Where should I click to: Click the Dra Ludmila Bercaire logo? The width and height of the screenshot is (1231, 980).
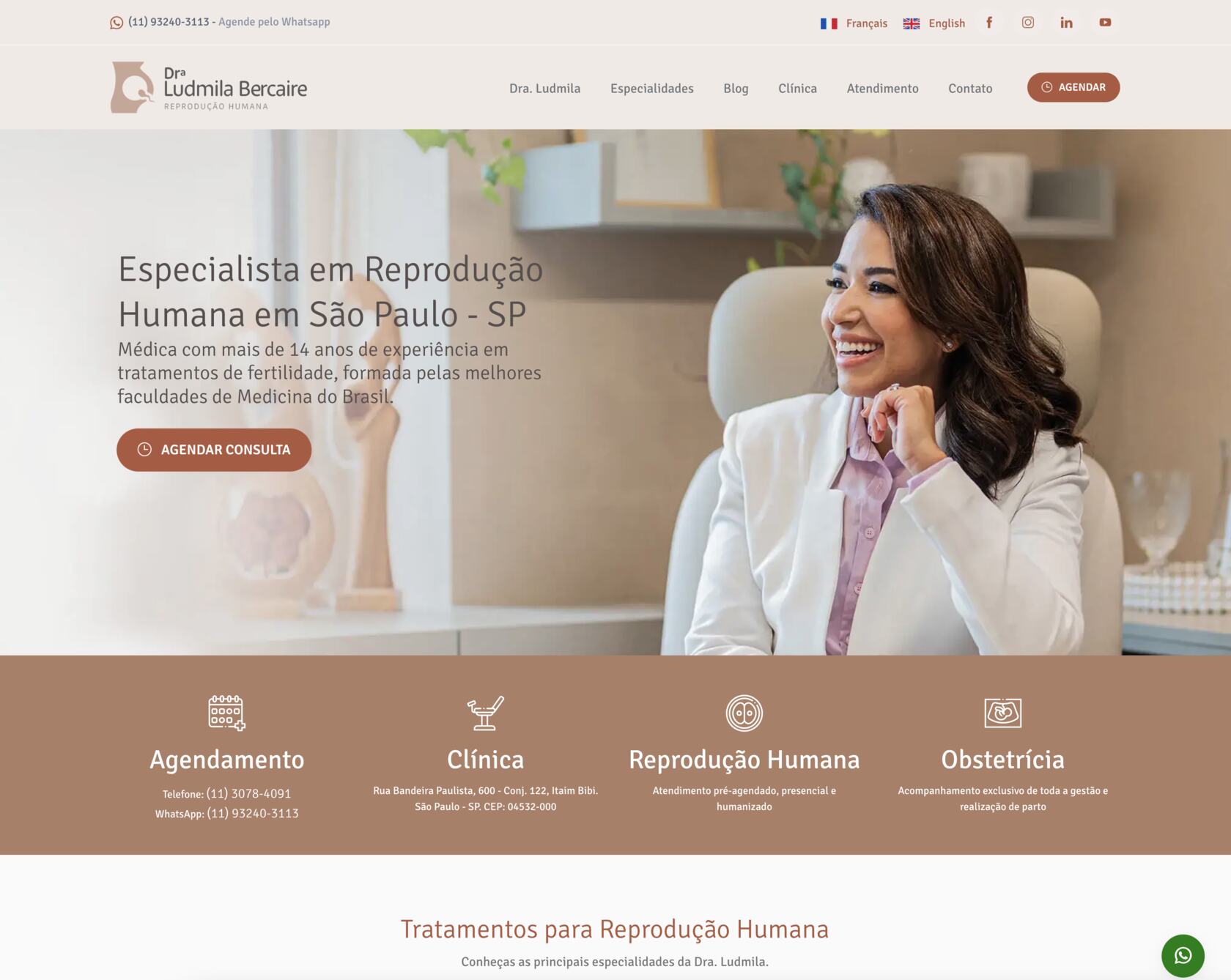(x=209, y=87)
